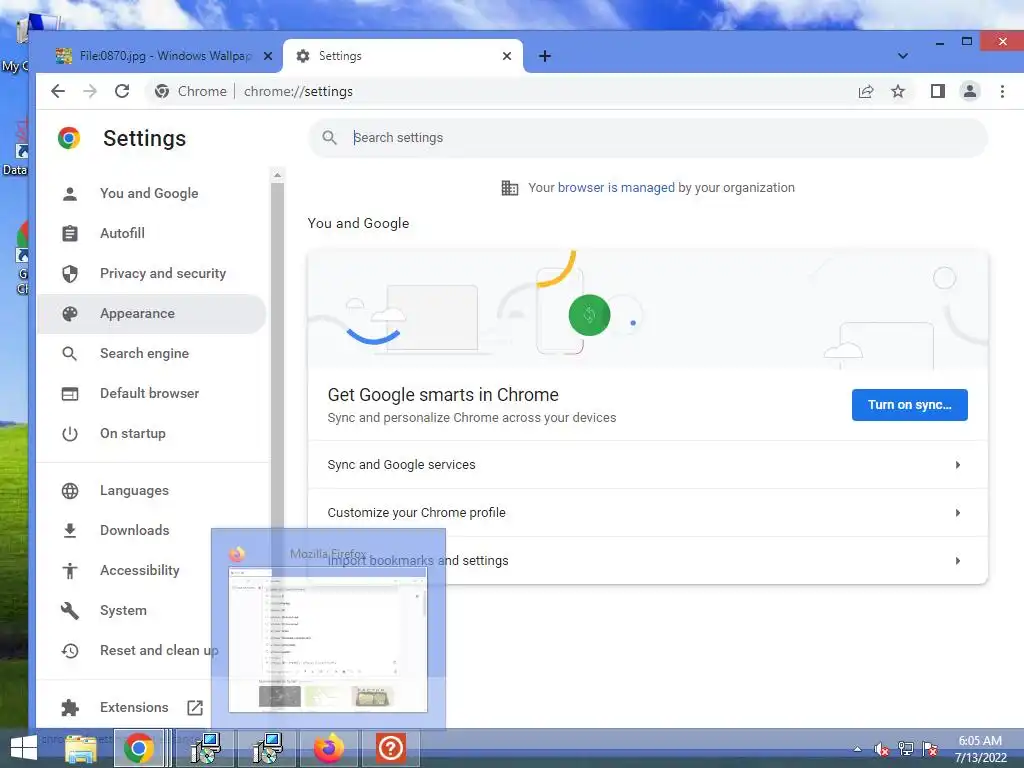Click the Default browser window icon
1024x768 pixels.
click(x=70, y=394)
